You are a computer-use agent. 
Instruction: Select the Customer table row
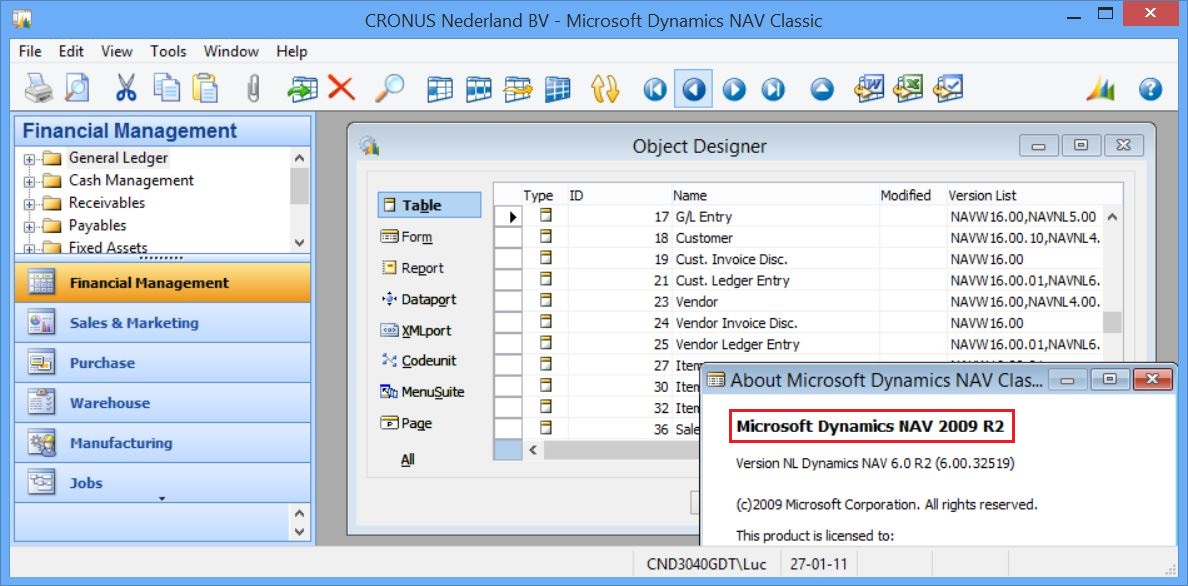click(799, 237)
